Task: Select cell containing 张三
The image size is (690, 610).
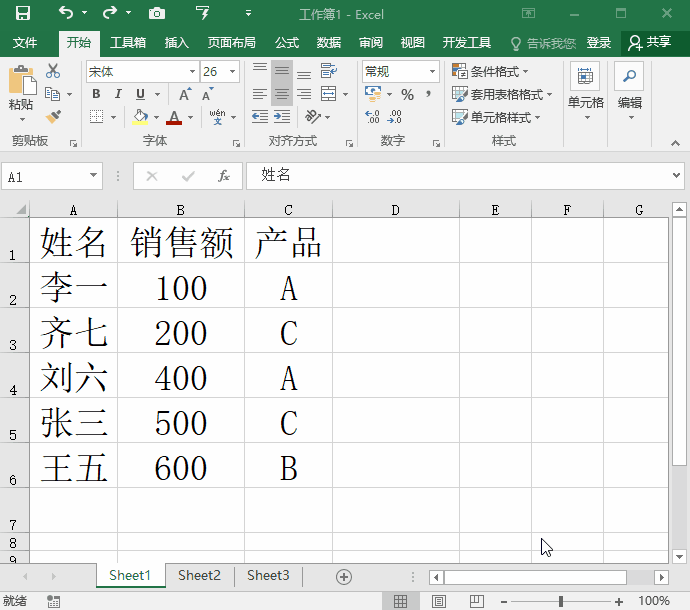Action: (x=73, y=421)
